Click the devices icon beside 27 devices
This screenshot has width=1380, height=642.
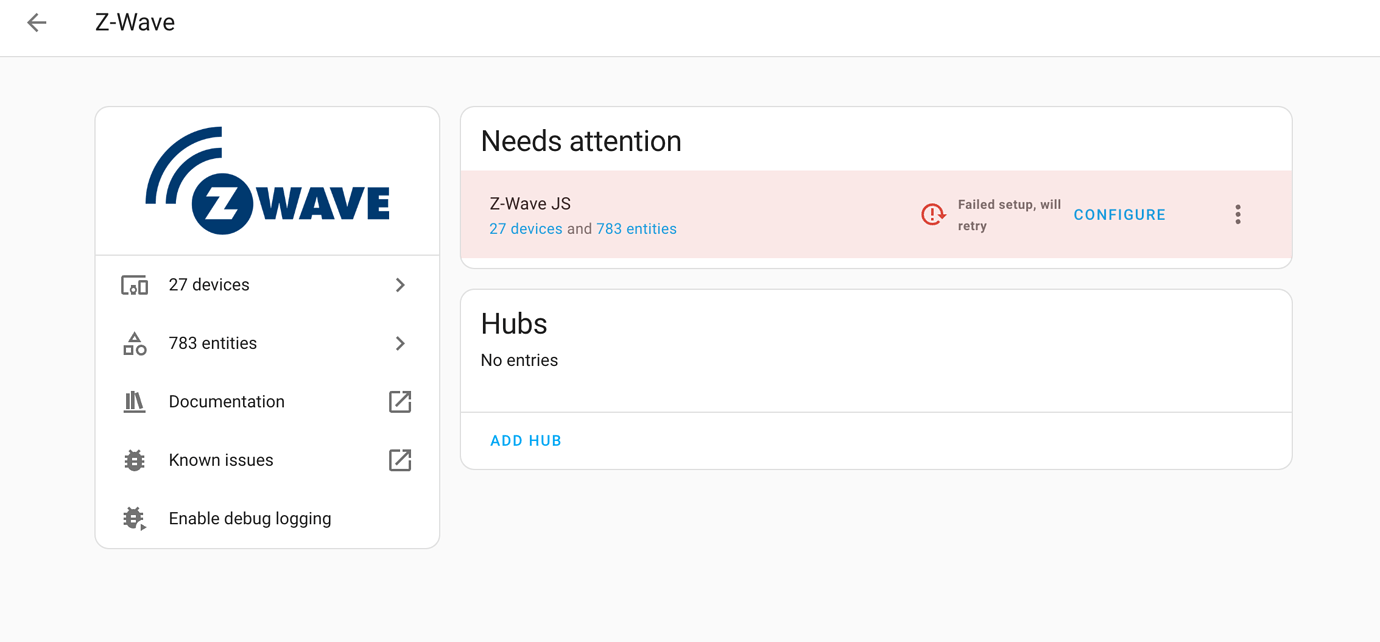click(133, 284)
